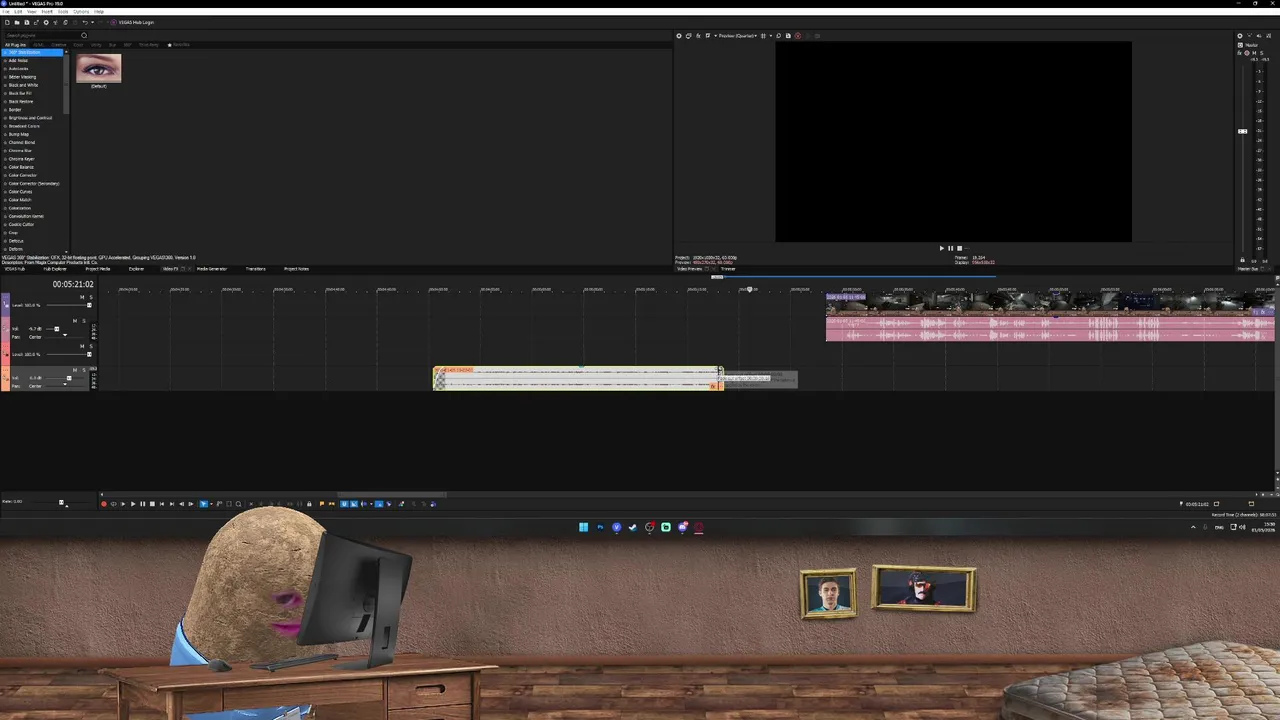Select 360° Stabilization in plug-in list
1280x720 pixels.
32,52
